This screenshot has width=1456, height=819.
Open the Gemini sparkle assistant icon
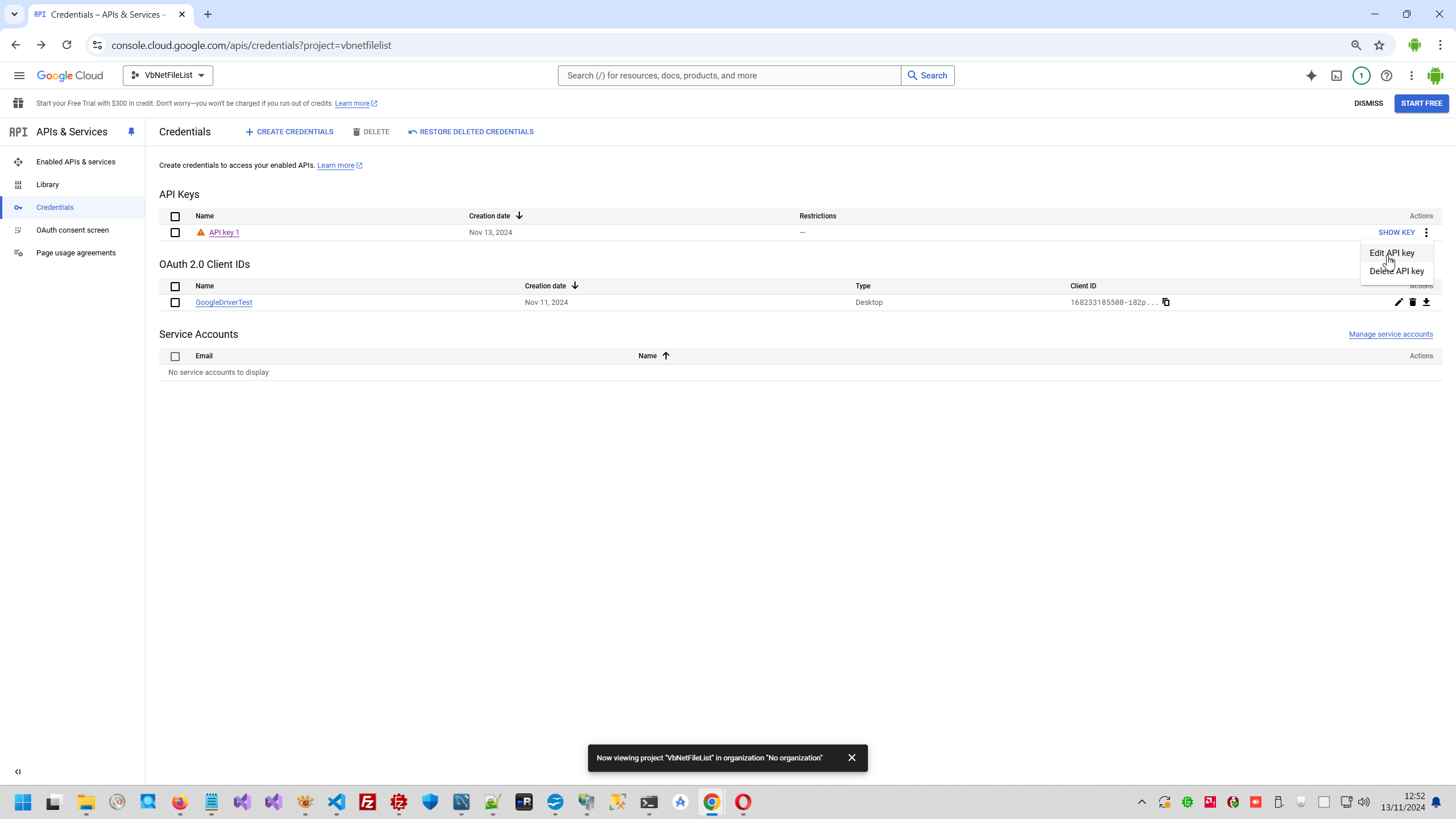pyautogui.click(x=1311, y=76)
